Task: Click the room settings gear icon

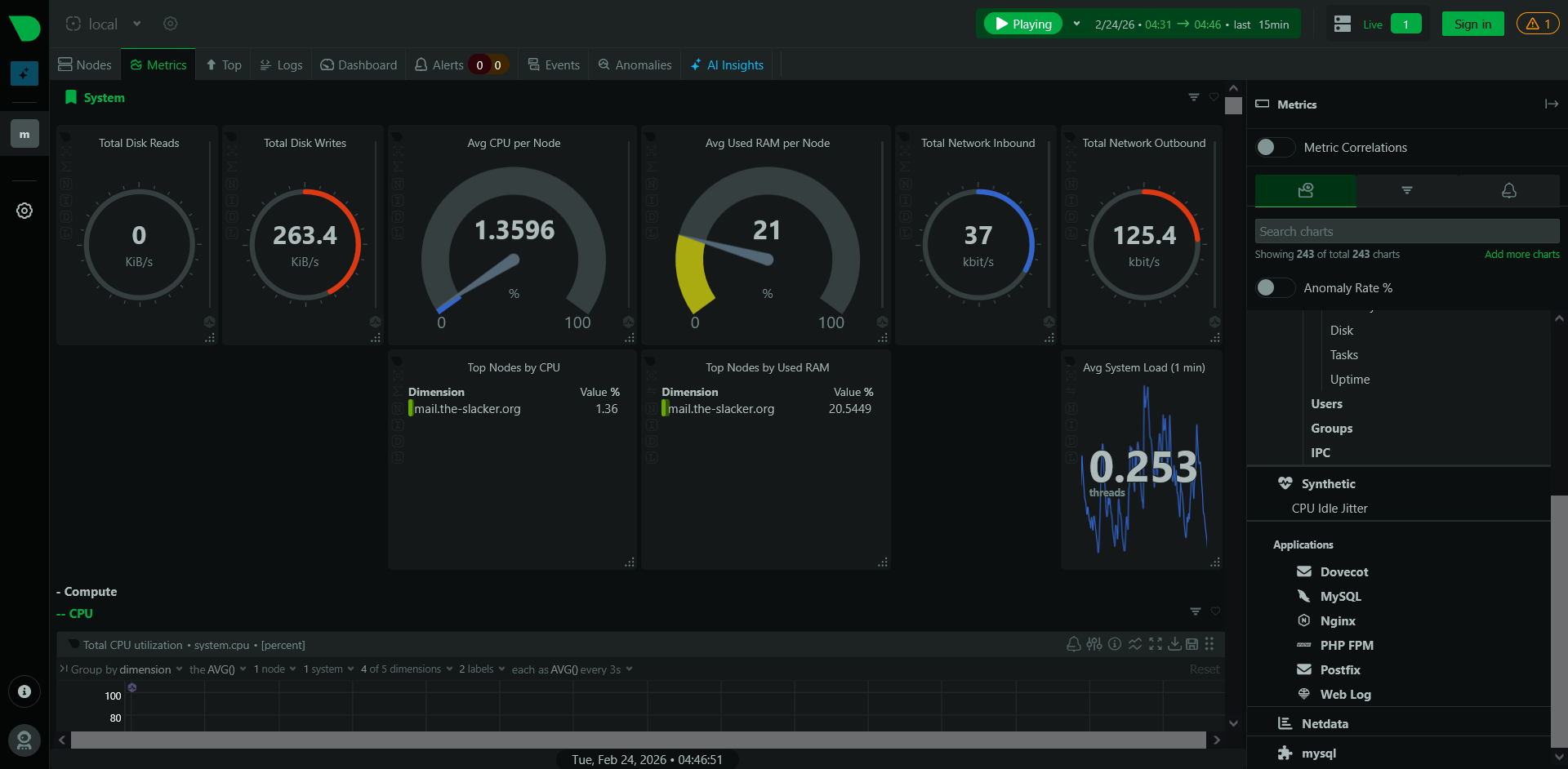Action: point(170,24)
